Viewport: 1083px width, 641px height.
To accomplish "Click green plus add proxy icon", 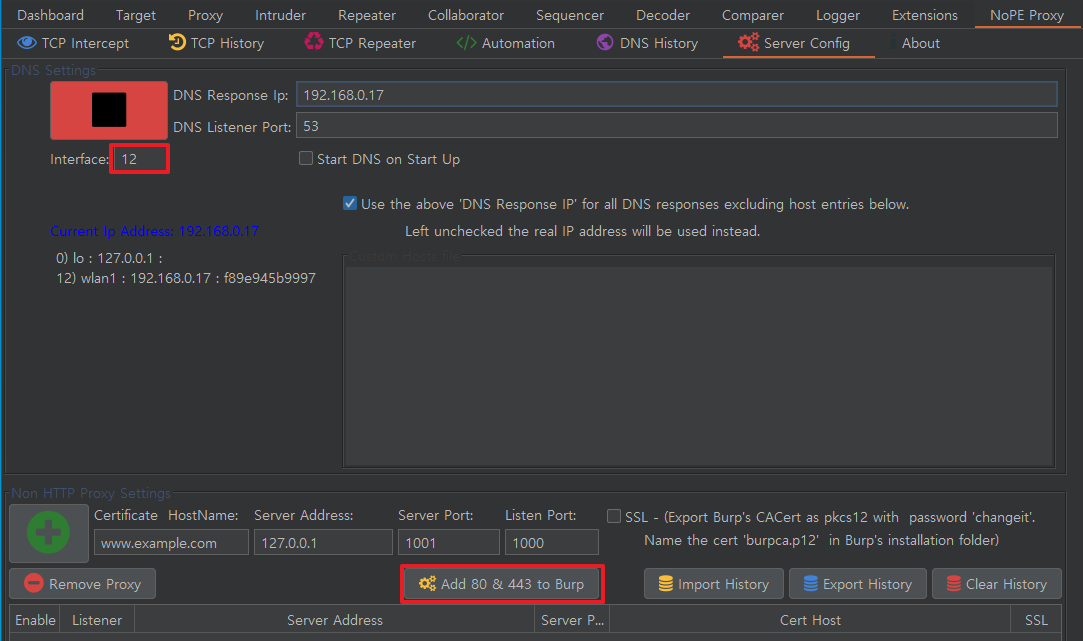I will pyautogui.click(x=48, y=533).
